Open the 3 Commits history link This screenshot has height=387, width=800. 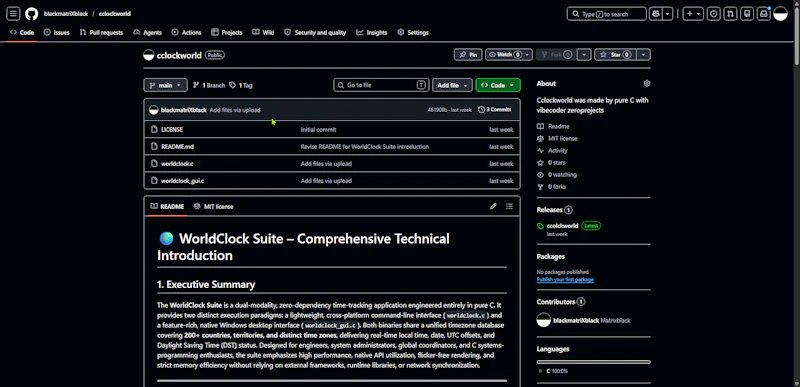coord(494,110)
